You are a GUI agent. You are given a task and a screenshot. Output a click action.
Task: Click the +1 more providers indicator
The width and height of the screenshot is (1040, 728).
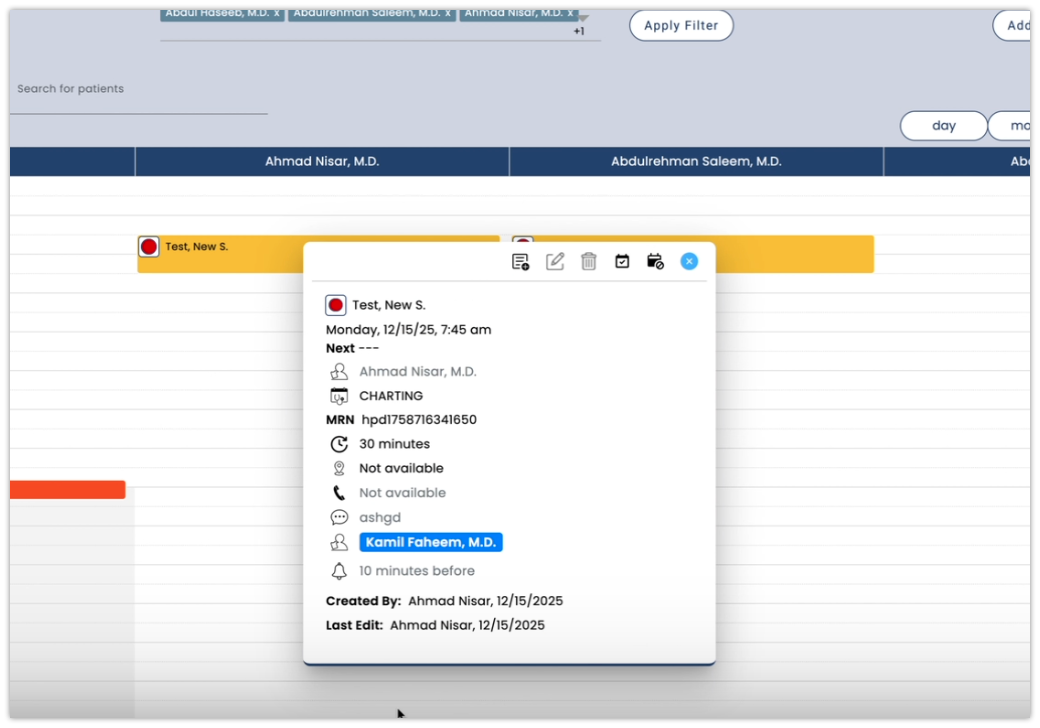[579, 31]
